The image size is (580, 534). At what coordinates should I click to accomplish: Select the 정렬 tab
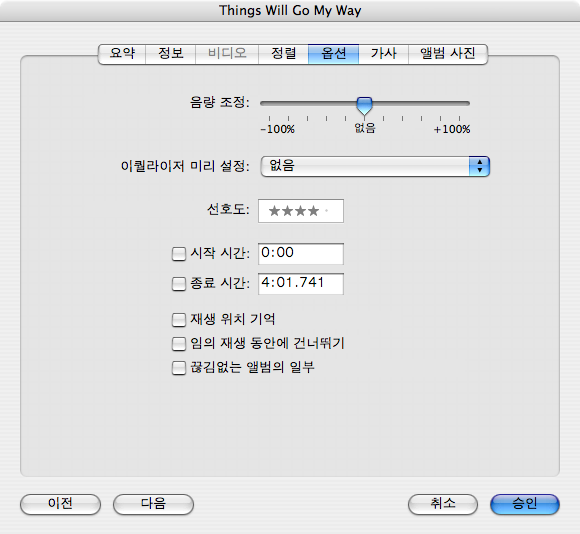(283, 54)
